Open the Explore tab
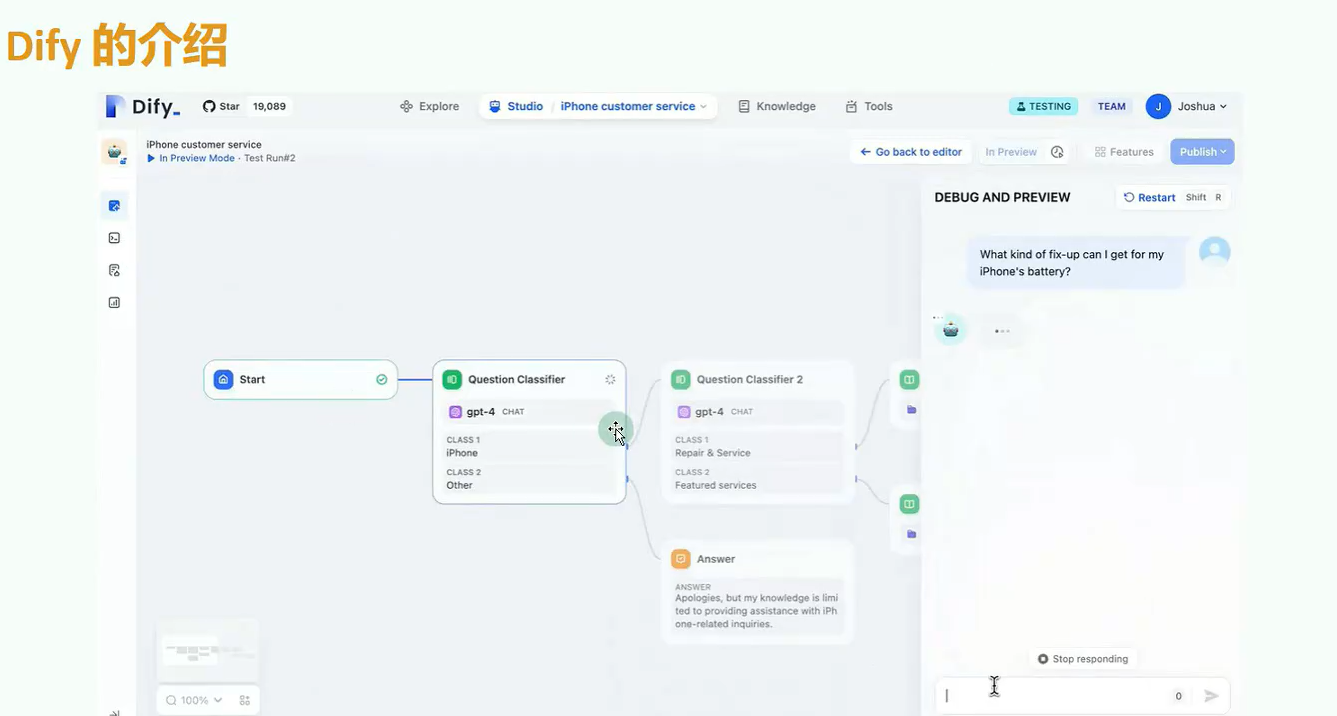Image resolution: width=1337 pixels, height=716 pixels. tap(429, 106)
